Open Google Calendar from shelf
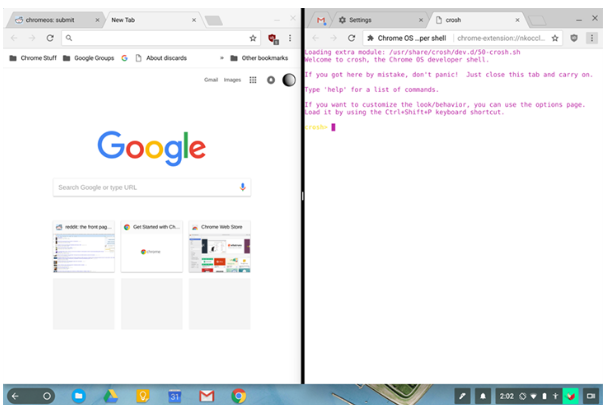604x405 pixels. 174,396
